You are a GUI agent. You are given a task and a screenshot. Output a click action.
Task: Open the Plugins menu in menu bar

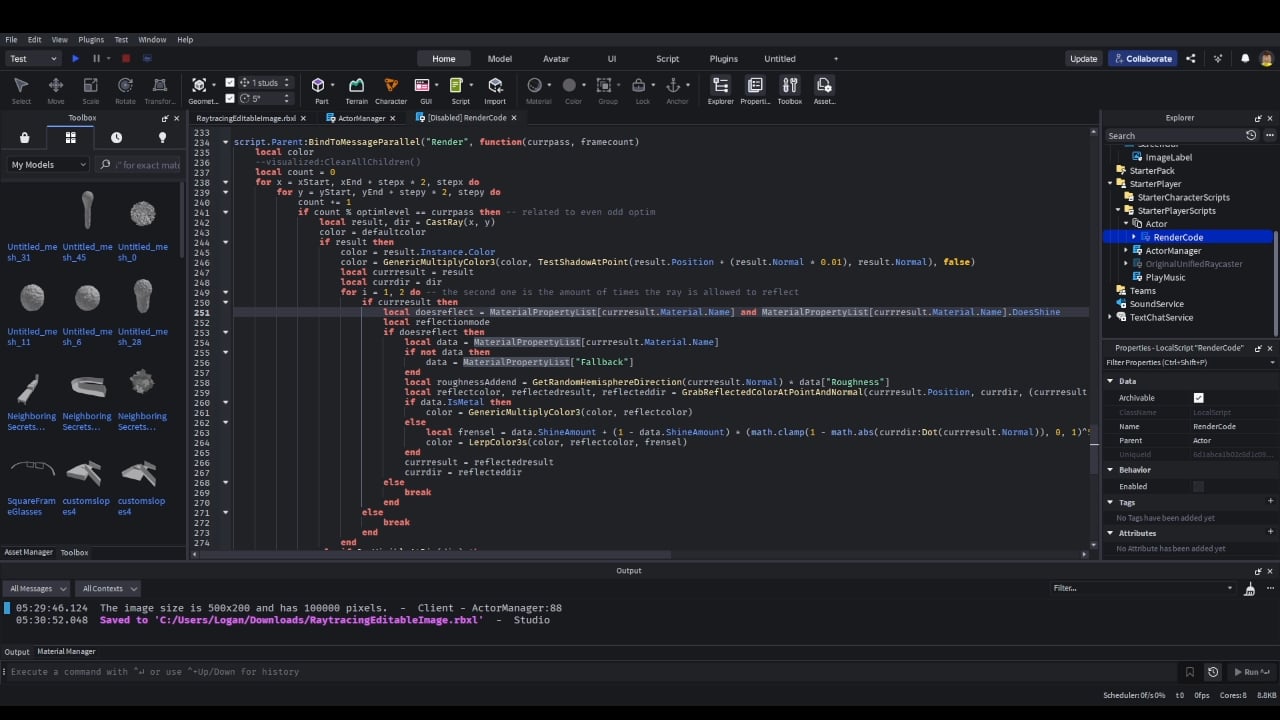pos(91,40)
